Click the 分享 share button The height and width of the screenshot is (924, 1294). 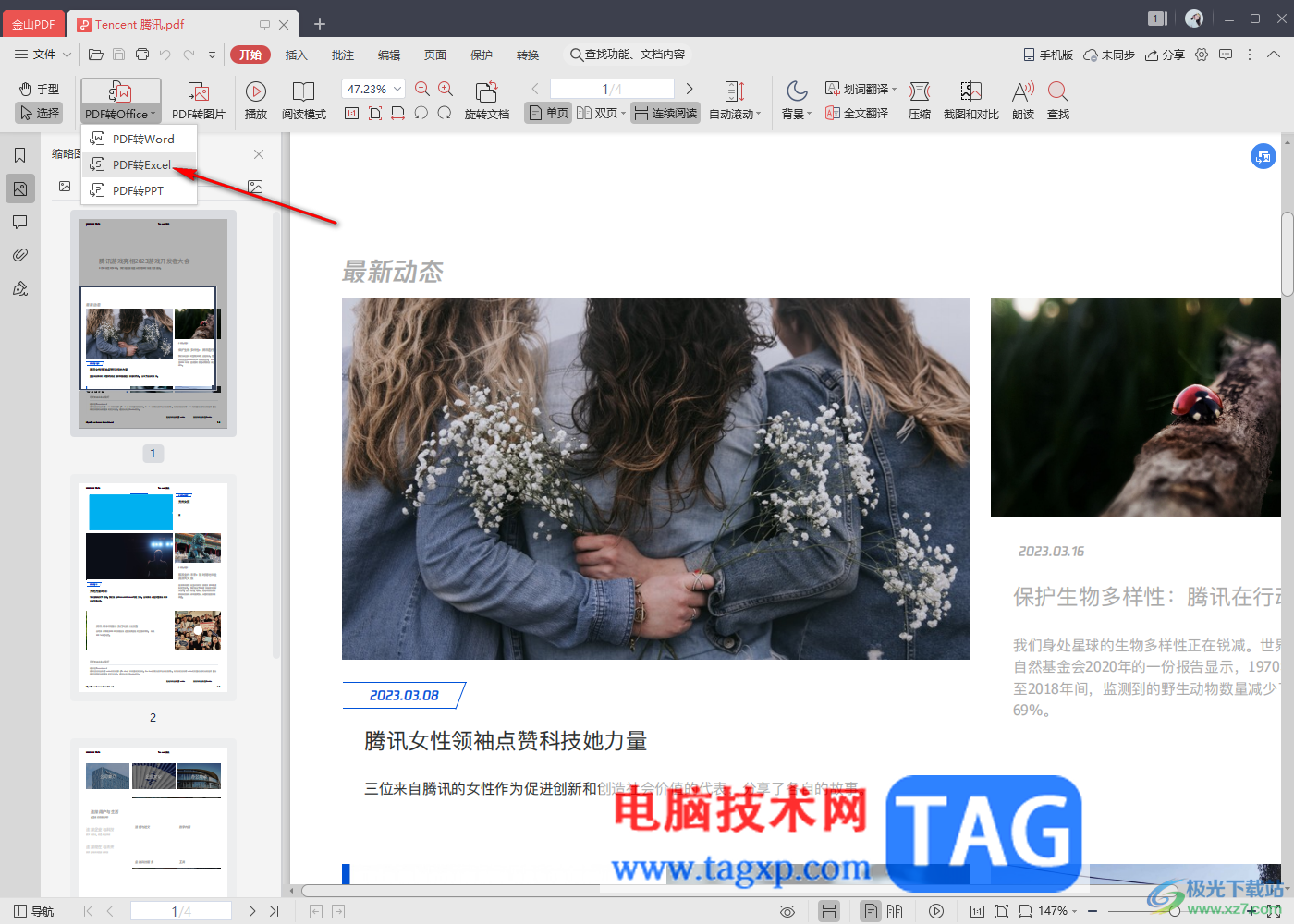[x=1165, y=55]
